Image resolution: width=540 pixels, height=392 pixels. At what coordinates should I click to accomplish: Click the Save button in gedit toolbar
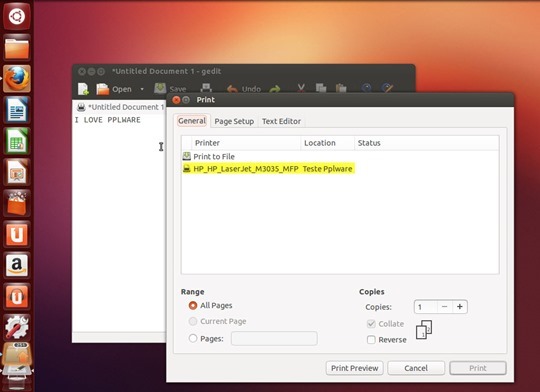click(170, 89)
